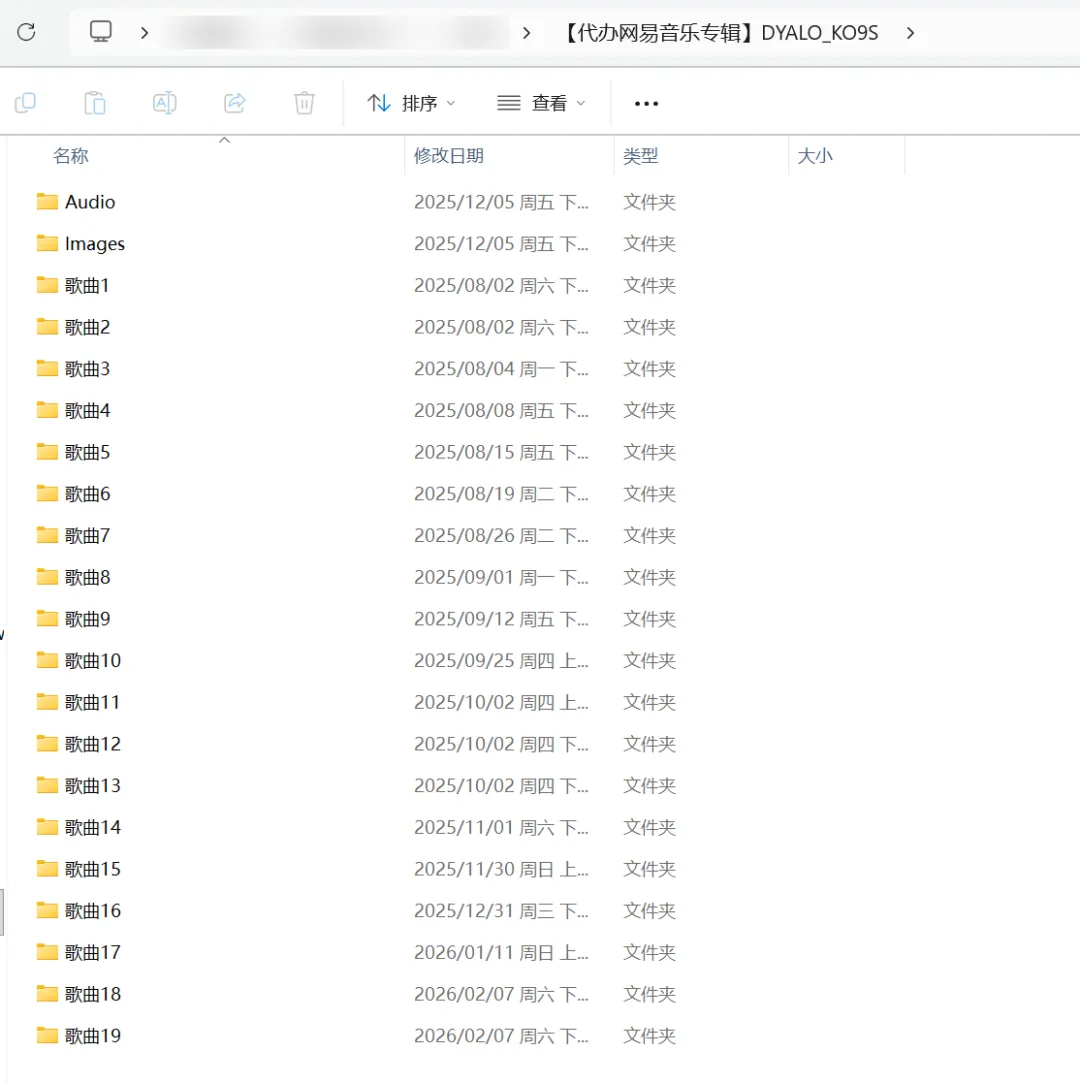Select the 歌曲6 folder icon

click(x=47, y=493)
